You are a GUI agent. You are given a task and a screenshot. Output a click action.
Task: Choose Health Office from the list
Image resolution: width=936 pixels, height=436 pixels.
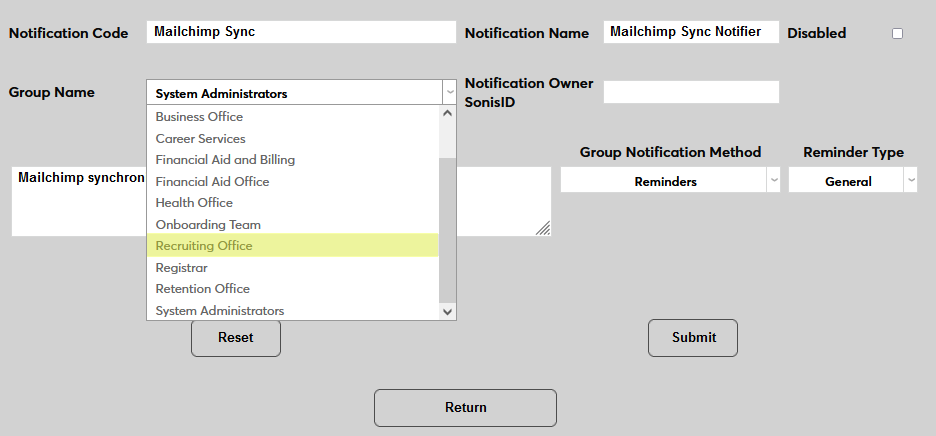[292, 202]
